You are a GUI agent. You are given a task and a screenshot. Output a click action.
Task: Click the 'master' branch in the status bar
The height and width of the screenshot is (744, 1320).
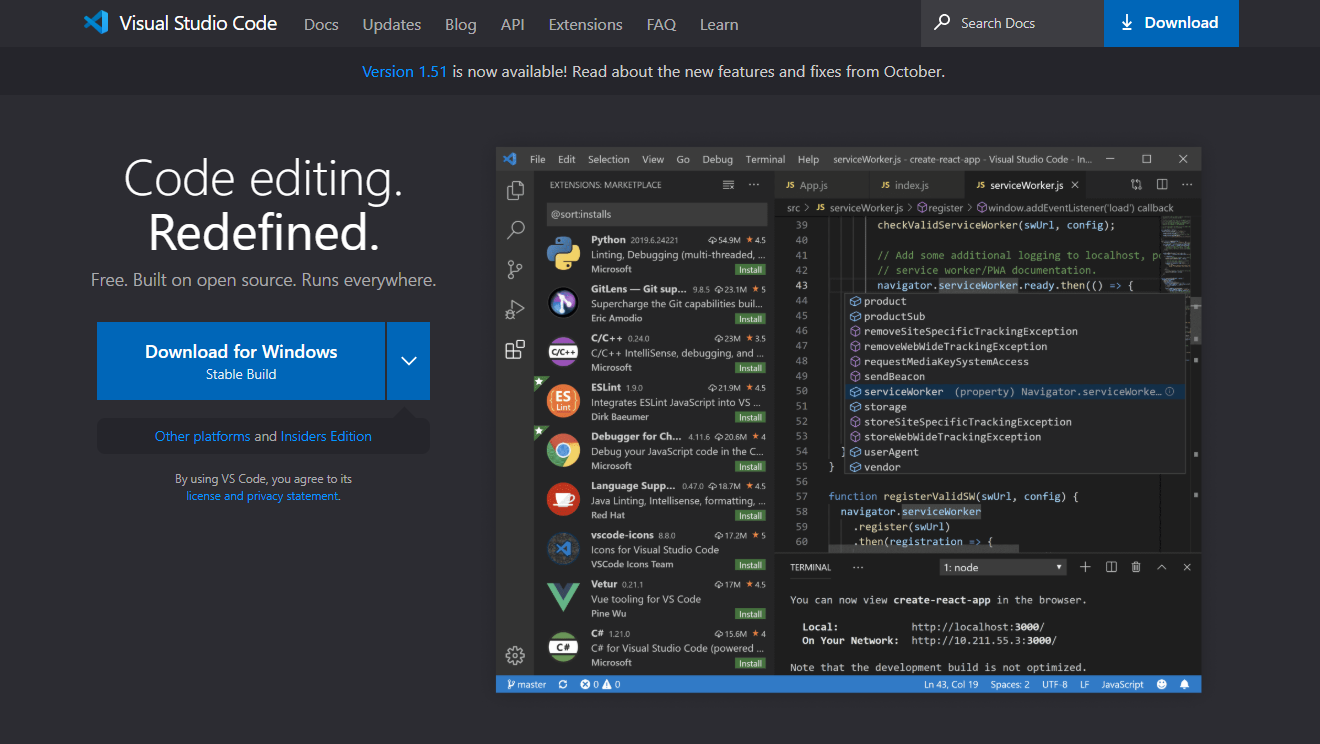pyautogui.click(x=526, y=685)
